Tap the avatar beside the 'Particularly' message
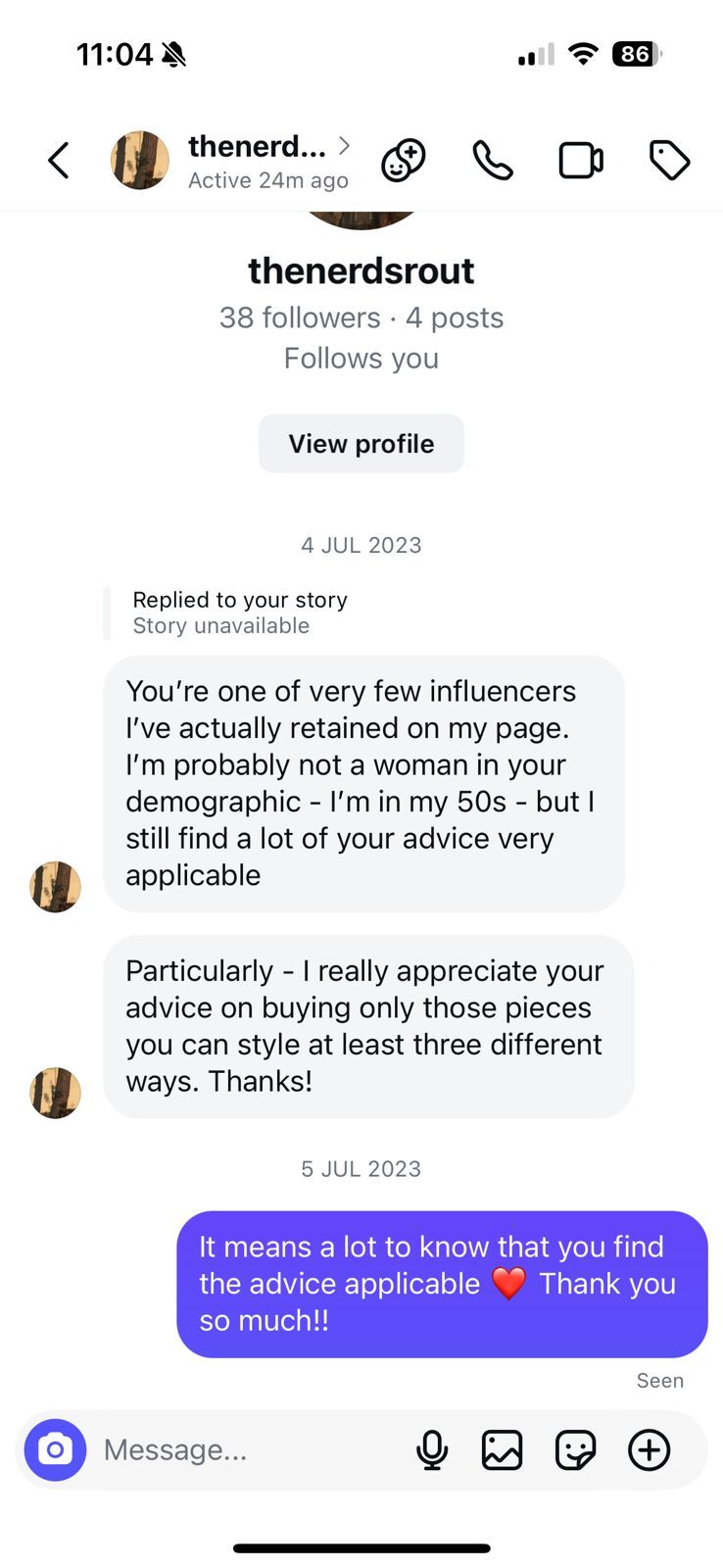The width and height of the screenshot is (723, 1568). [56, 1093]
